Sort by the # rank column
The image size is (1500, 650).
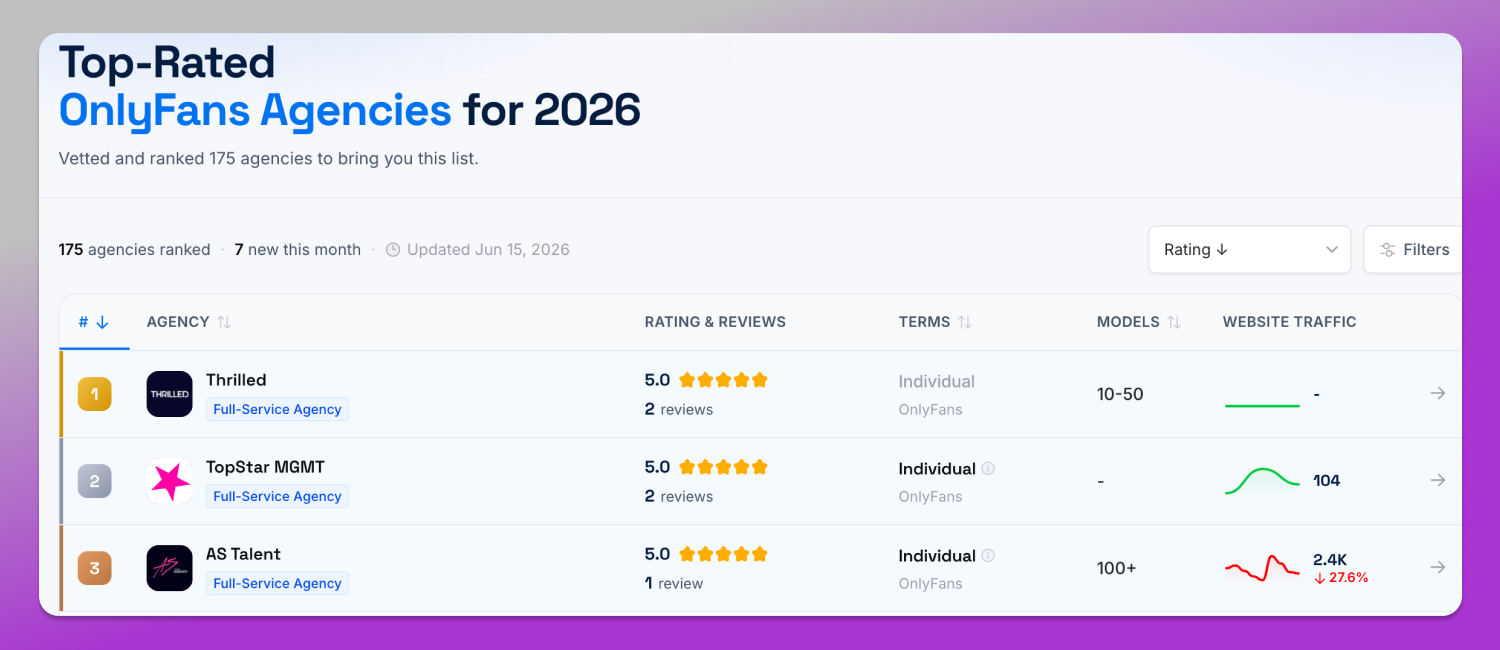coord(94,322)
